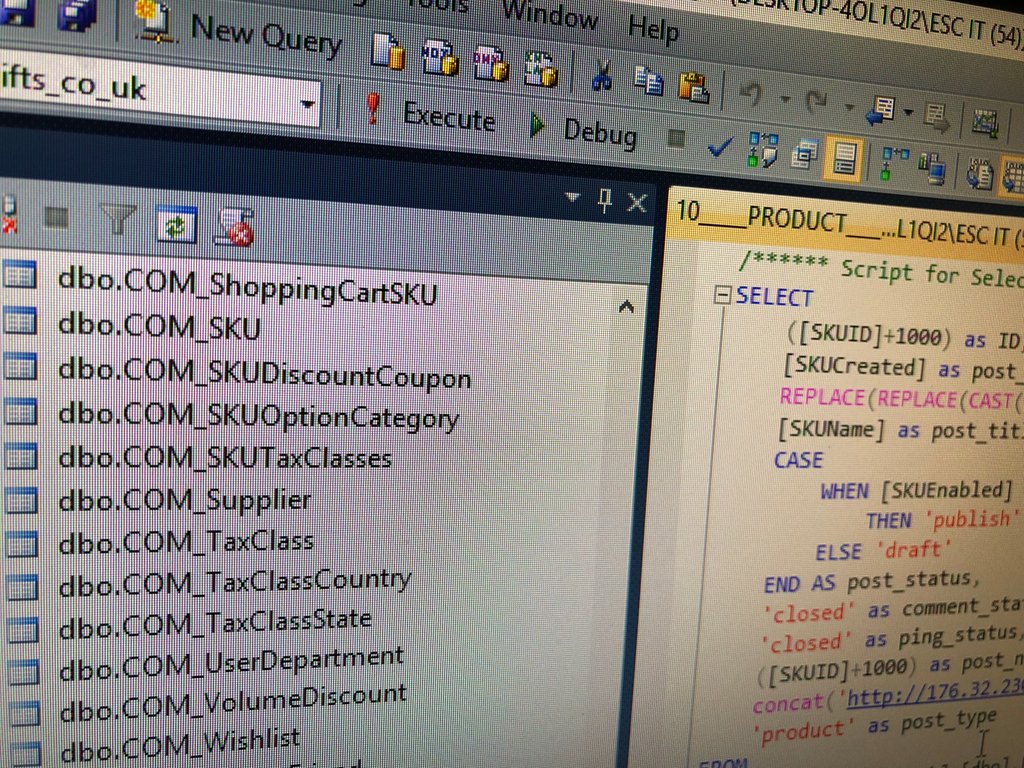Screen dimensions: 1024x768
Task: Select table dbo.COM_TaxClassState
Action: 215,624
